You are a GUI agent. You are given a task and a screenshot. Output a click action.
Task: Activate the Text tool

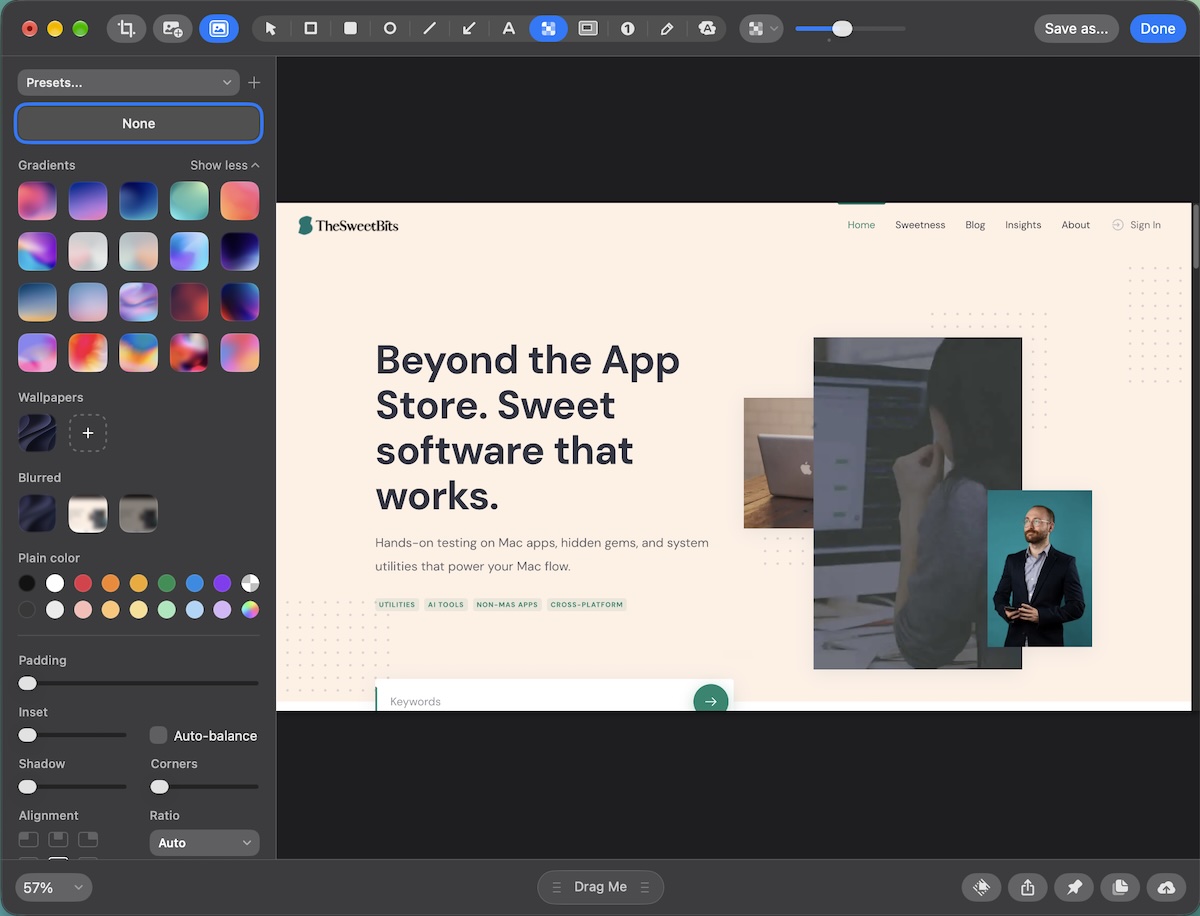[509, 29]
